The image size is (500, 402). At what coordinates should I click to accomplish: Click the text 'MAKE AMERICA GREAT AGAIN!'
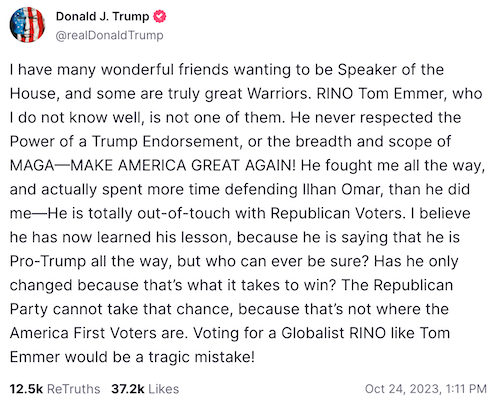[183, 166]
